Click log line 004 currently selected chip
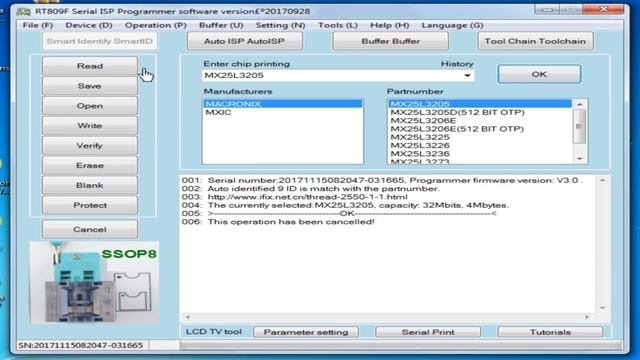The image size is (640, 360). 358,205
